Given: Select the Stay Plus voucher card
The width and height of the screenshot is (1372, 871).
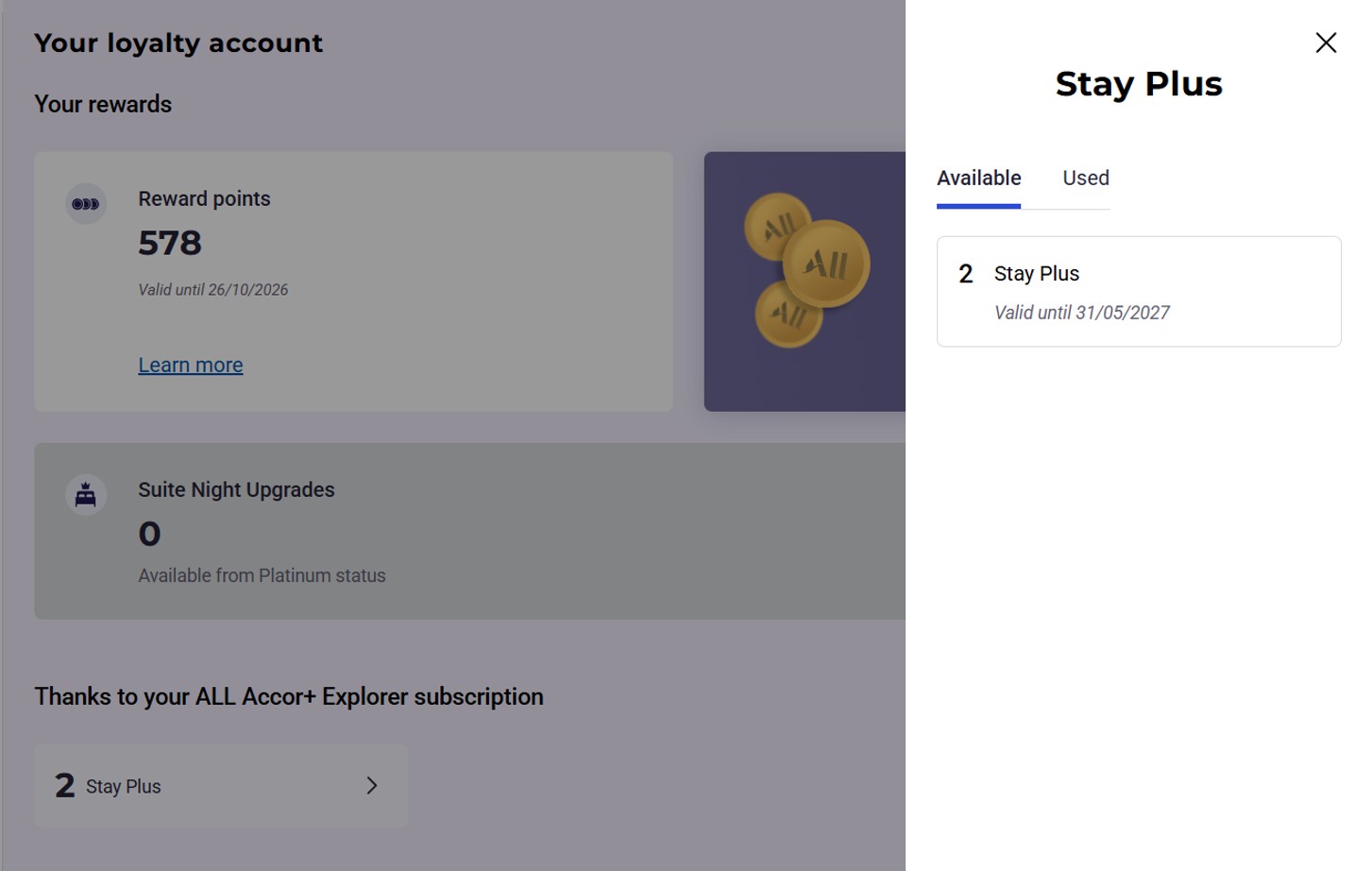Looking at the screenshot, I should [x=1139, y=291].
